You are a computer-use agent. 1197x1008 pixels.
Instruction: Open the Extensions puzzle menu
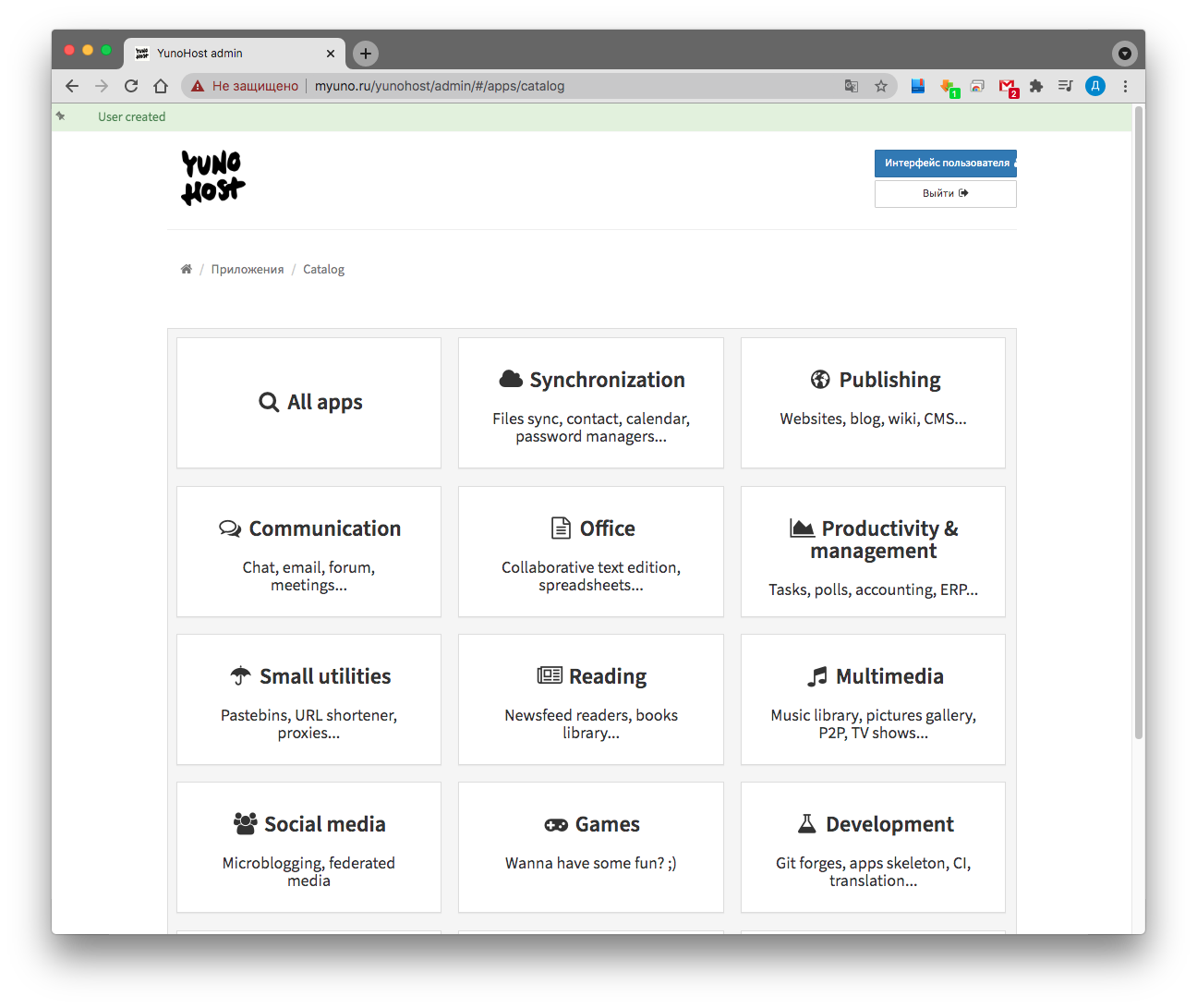click(1036, 86)
